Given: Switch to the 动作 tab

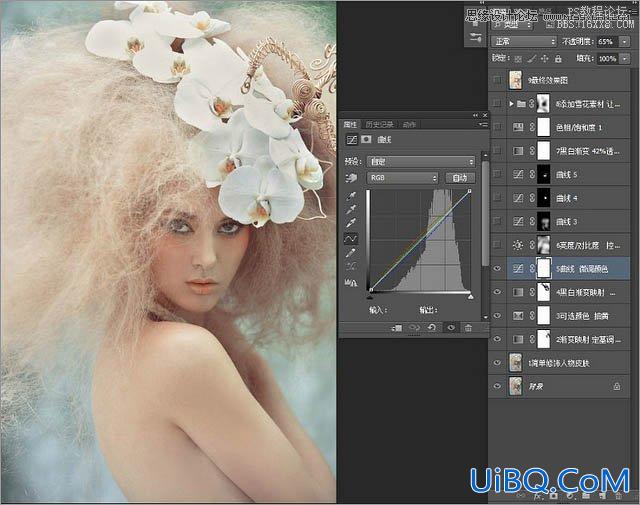Looking at the screenshot, I should pos(409,125).
